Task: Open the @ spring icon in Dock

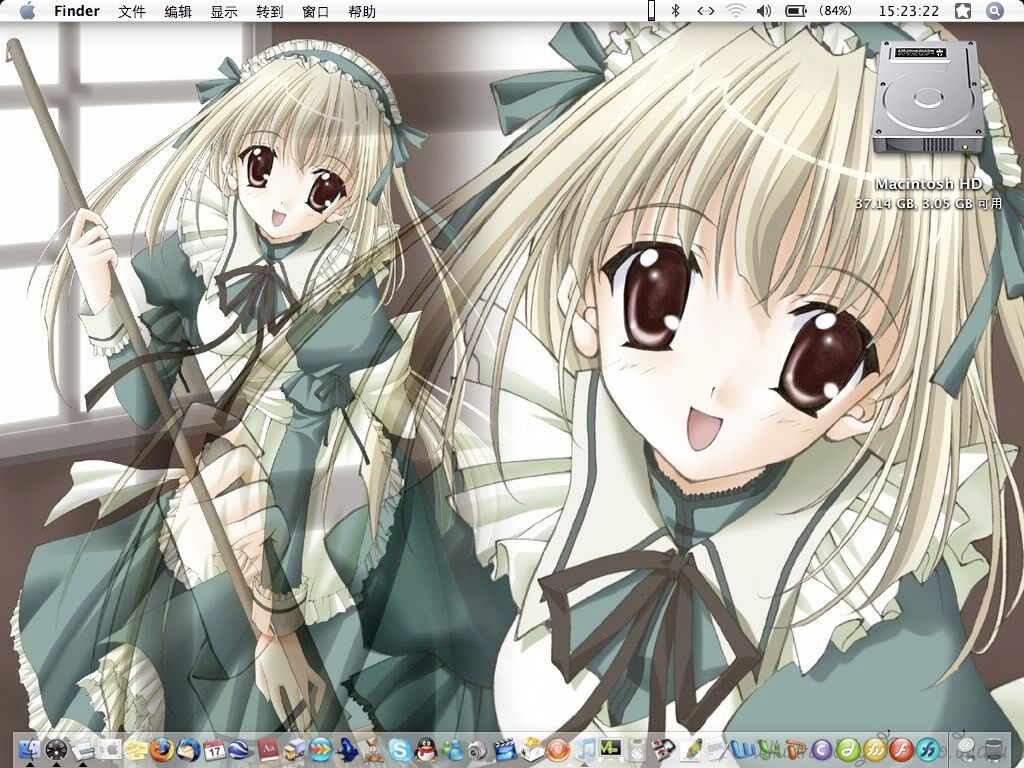Action: 966,750
